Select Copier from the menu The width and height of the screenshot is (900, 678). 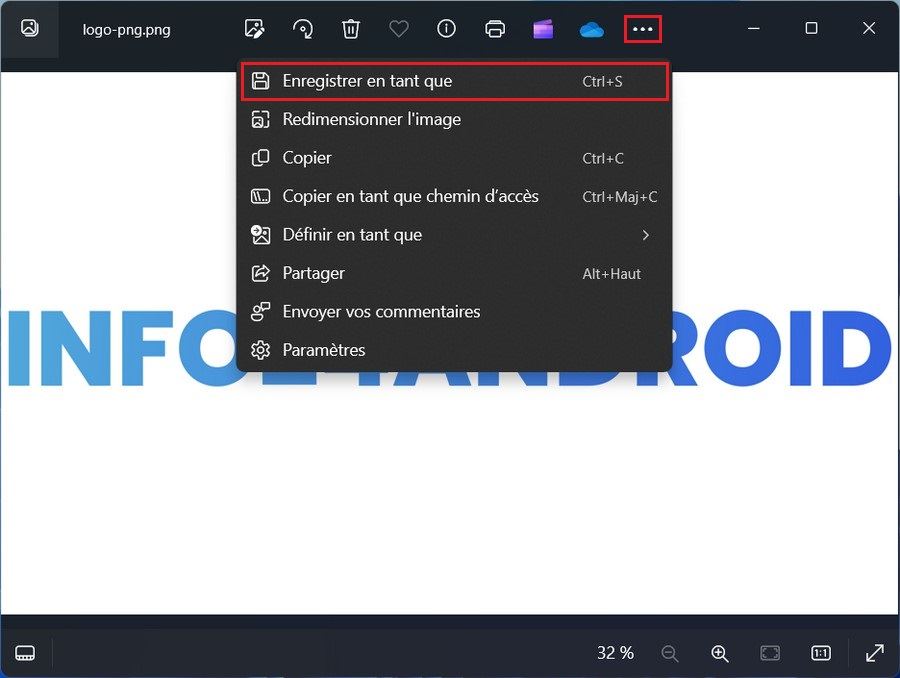click(306, 158)
